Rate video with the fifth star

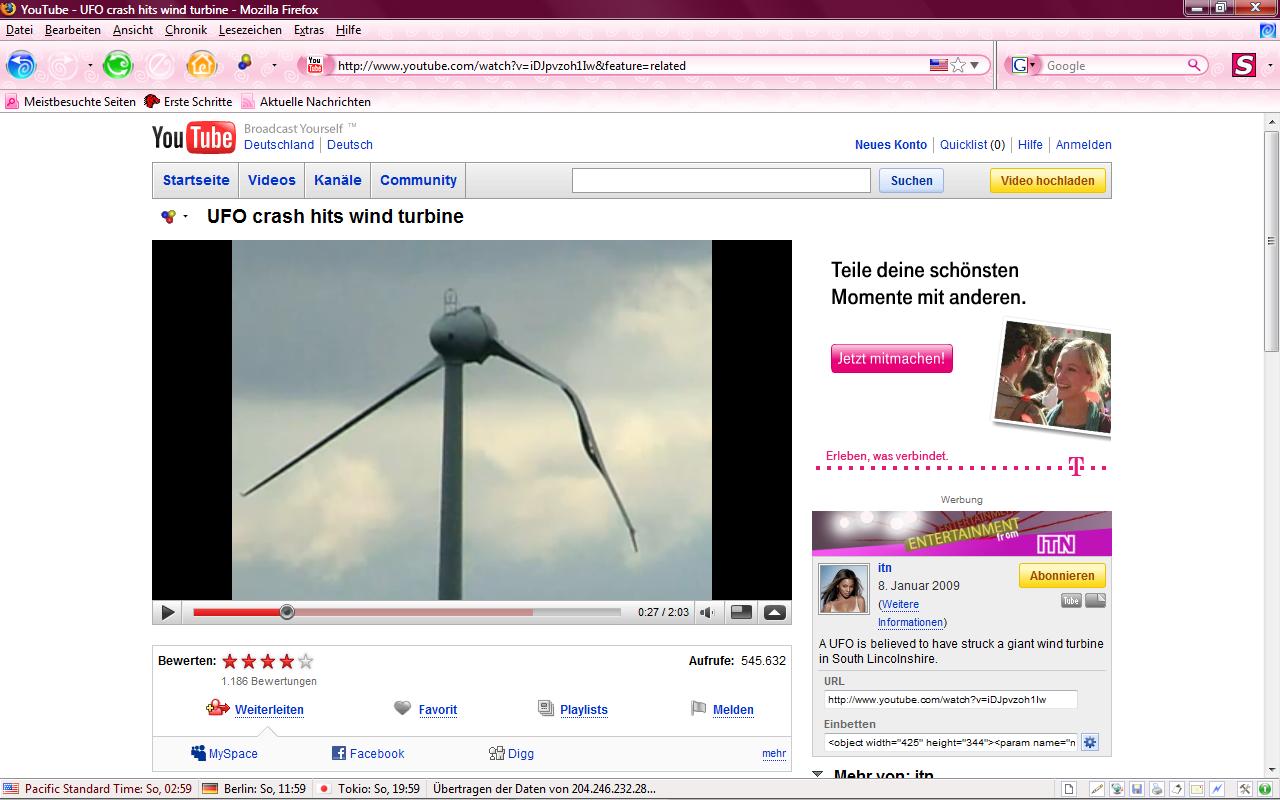click(306, 661)
